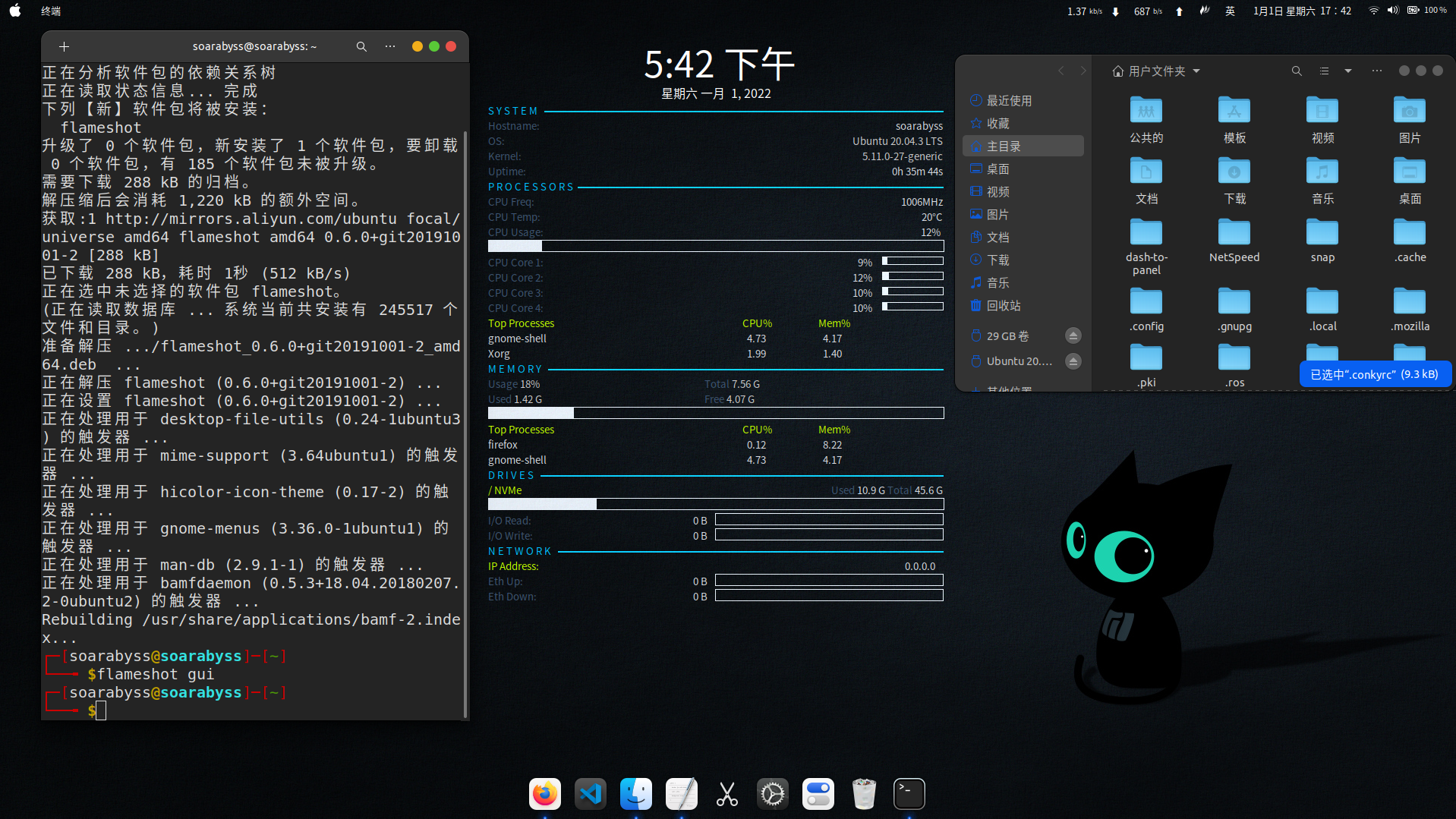Open the view options dropdown next to list view
This screenshot has height=819, width=1456.
click(1347, 71)
